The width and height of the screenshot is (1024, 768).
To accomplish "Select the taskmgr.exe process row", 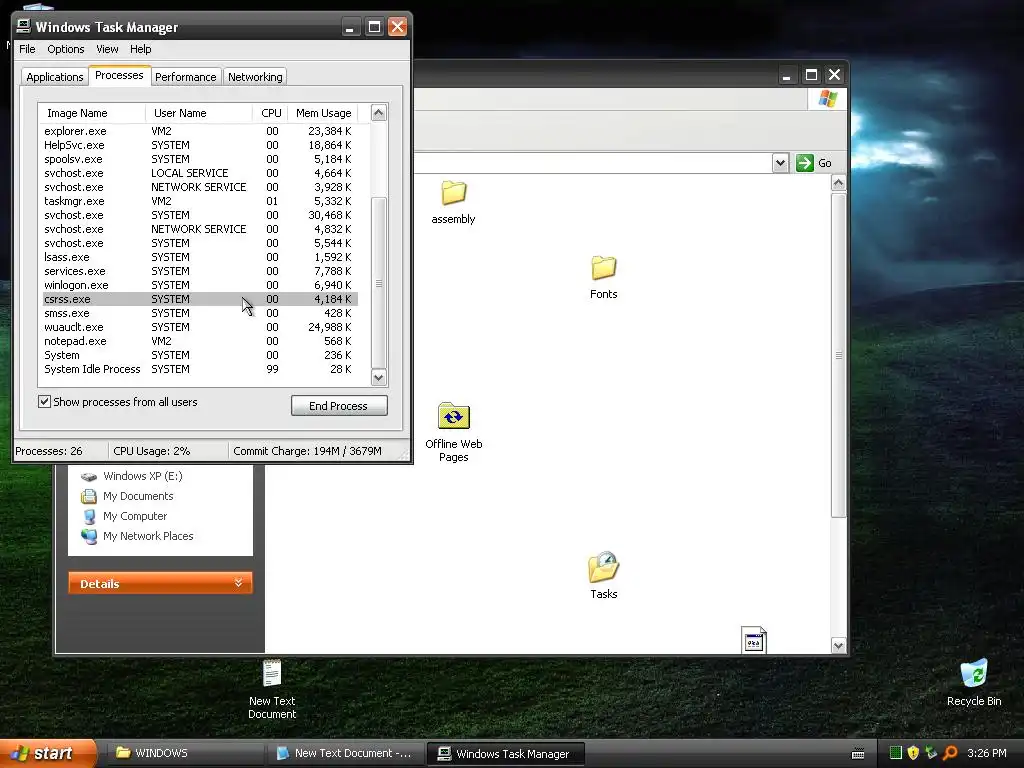I will (199, 201).
